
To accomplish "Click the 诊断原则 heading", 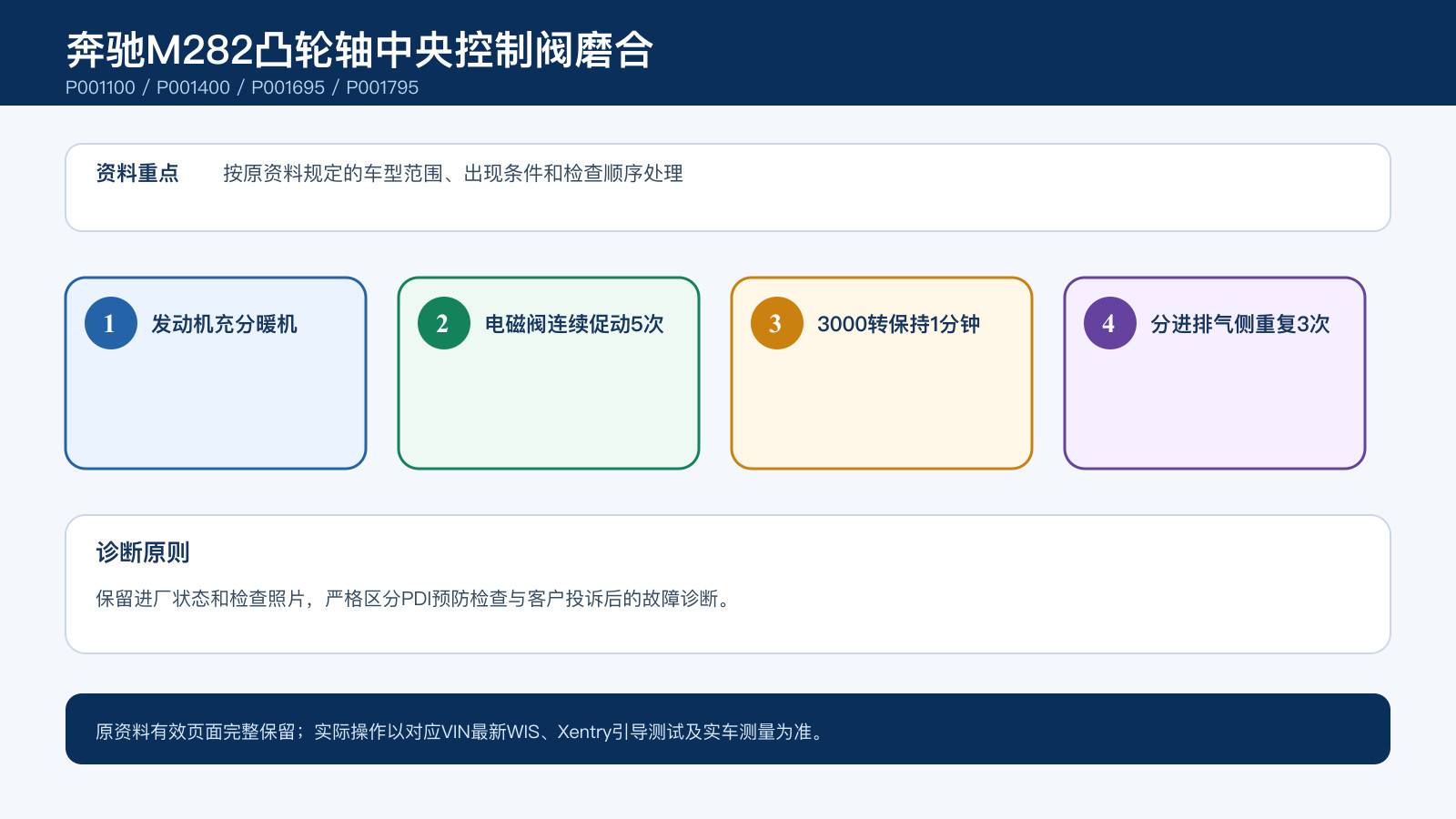I will (143, 552).
